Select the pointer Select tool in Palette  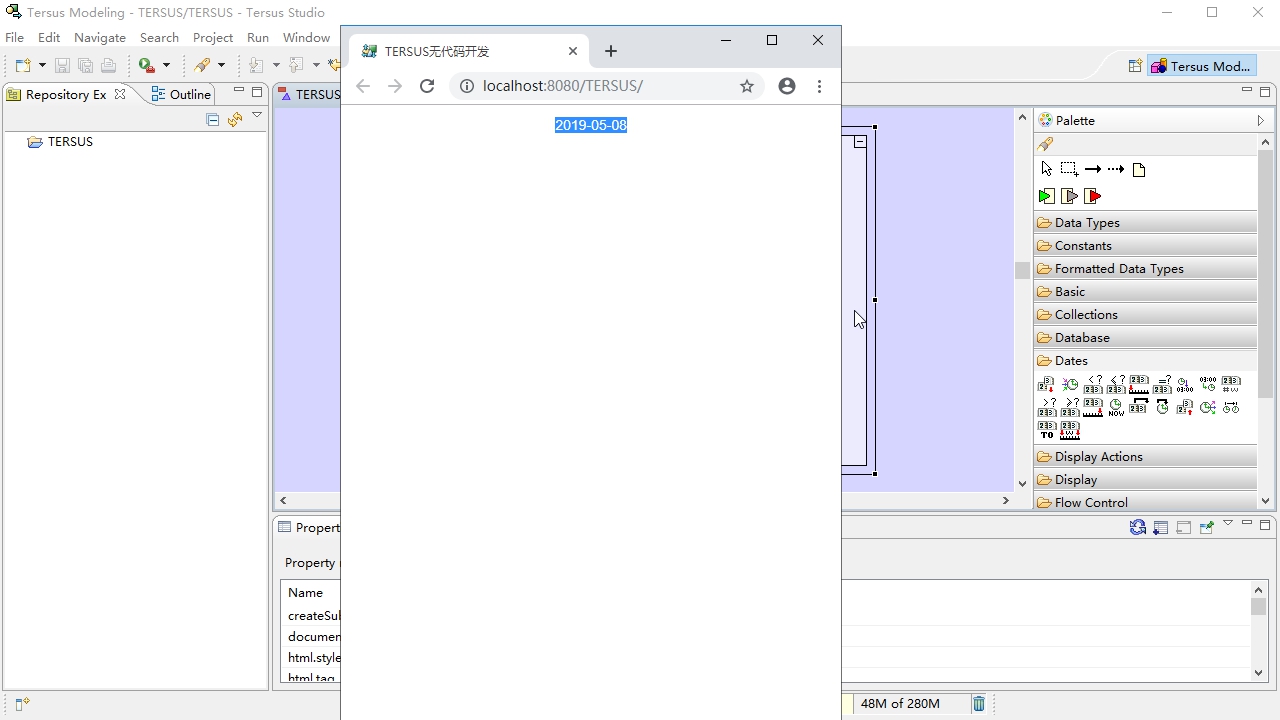(x=1046, y=169)
